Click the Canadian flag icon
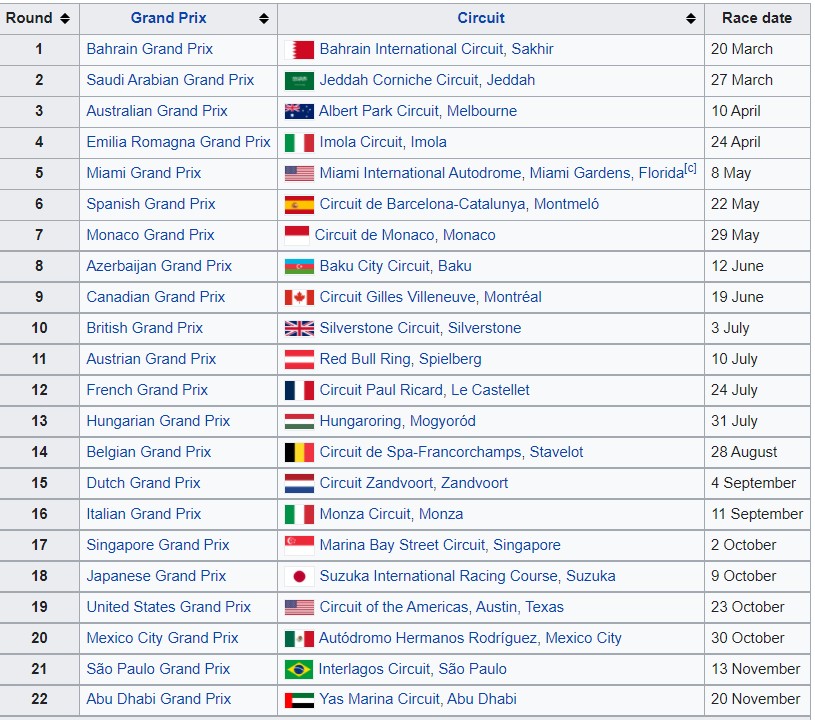 point(299,297)
